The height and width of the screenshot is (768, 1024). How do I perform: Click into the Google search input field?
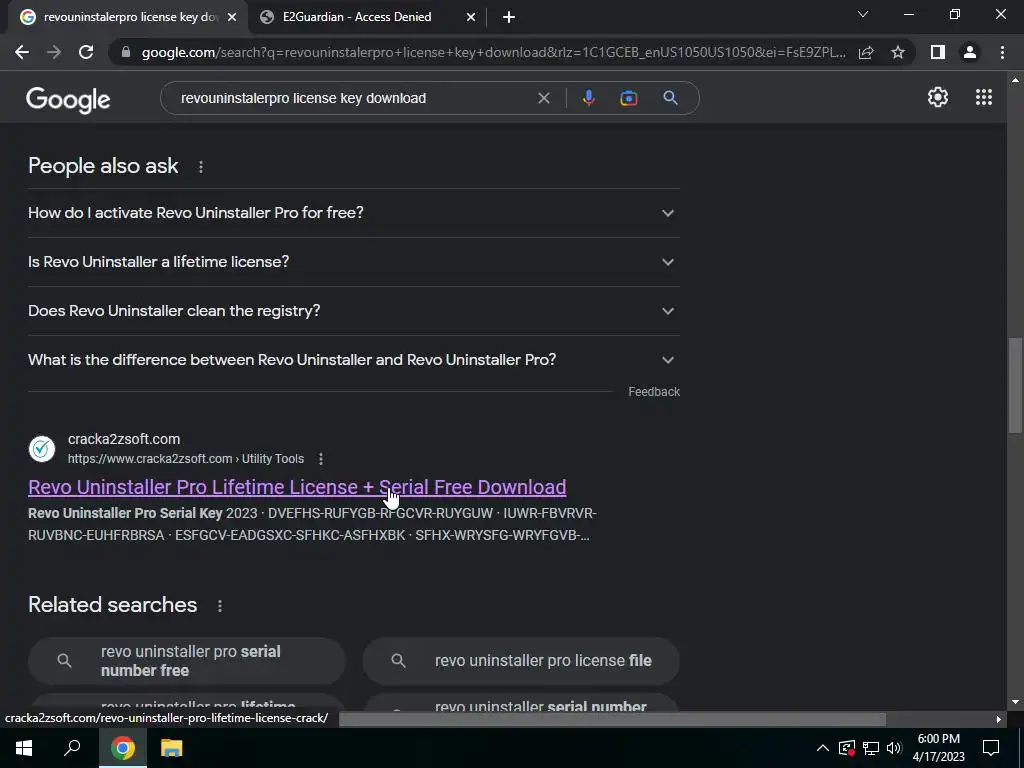tap(353, 98)
